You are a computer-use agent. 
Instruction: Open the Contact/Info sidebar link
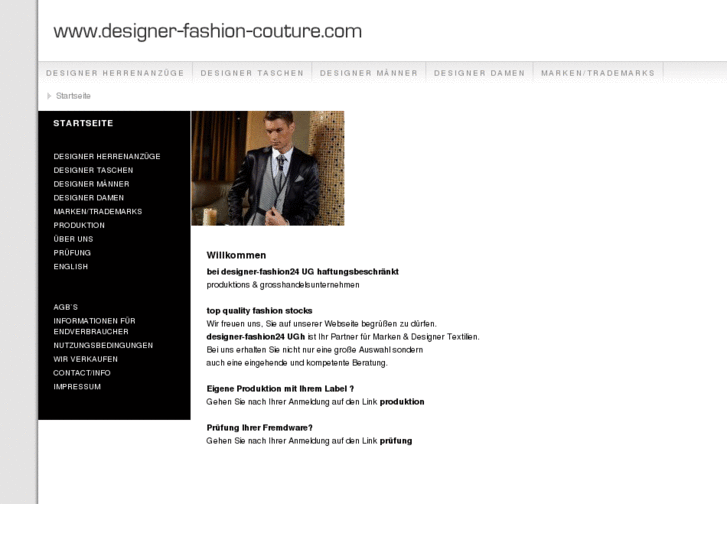[82, 373]
